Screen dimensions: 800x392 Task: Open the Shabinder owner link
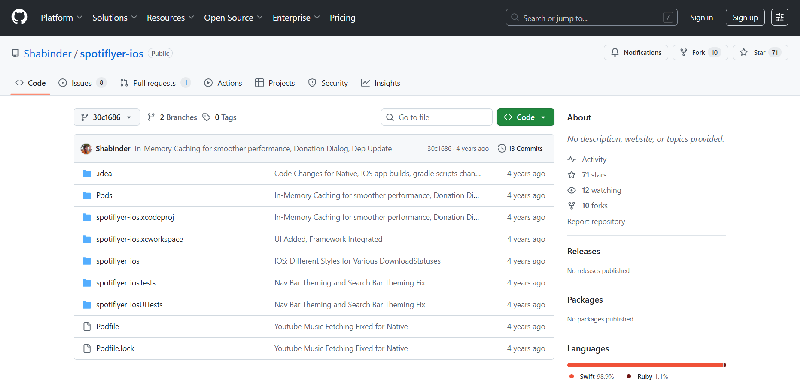[x=48, y=53]
